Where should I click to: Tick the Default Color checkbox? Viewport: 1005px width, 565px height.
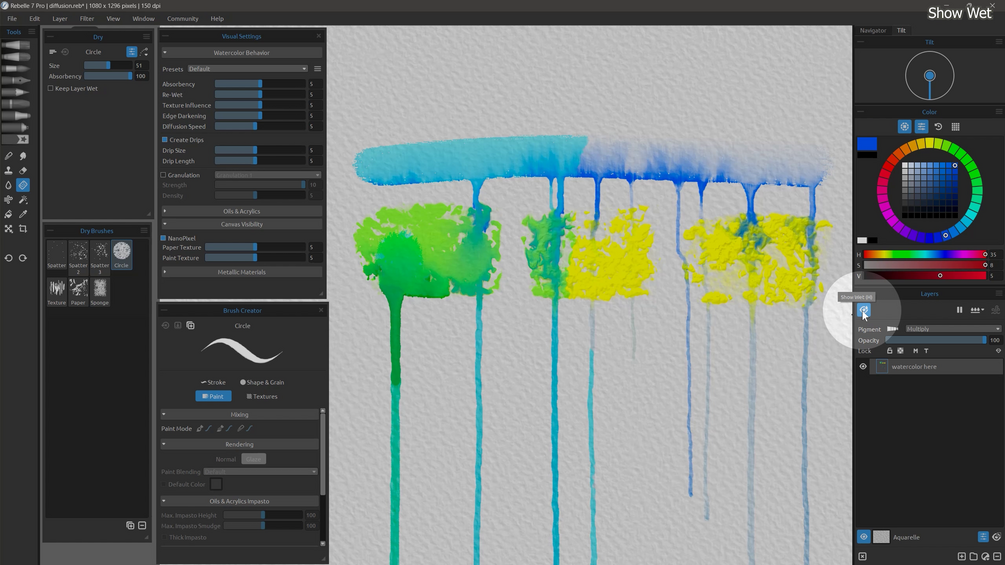click(x=164, y=484)
